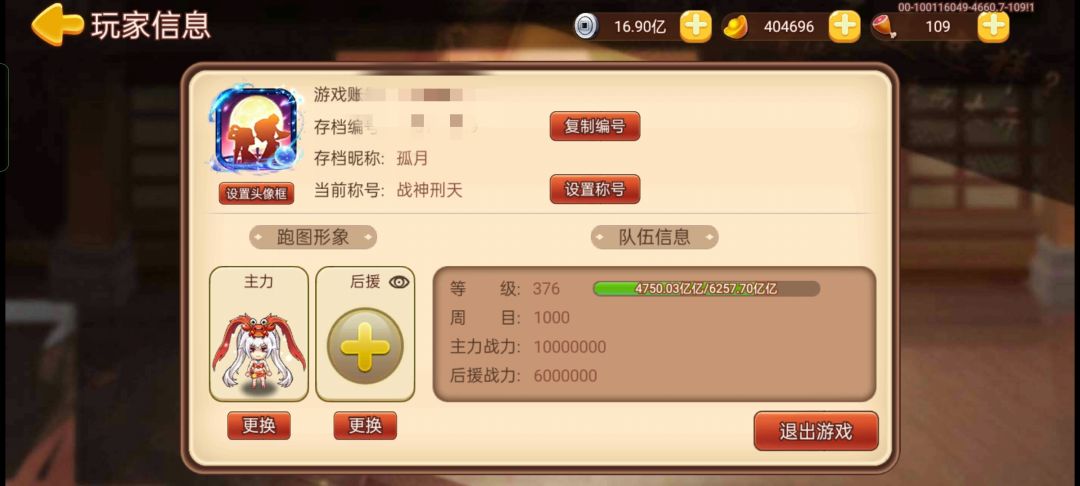Change main character with 更换 button
Image resolution: width=1080 pixels, height=486 pixels.
click(x=259, y=425)
